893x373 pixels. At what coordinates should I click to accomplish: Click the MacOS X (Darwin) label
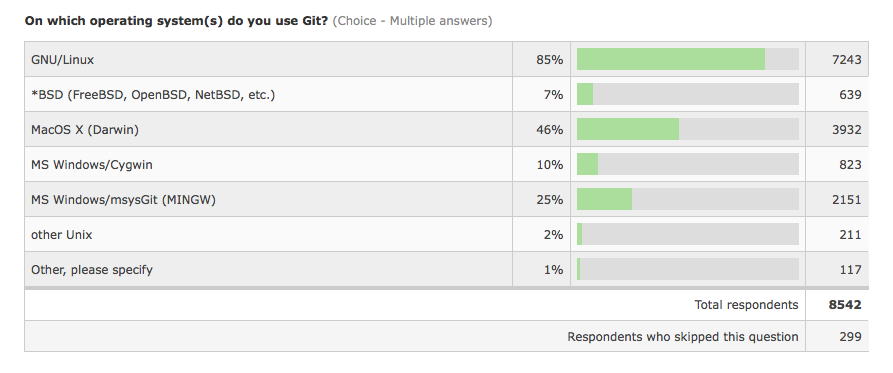[x=85, y=130]
